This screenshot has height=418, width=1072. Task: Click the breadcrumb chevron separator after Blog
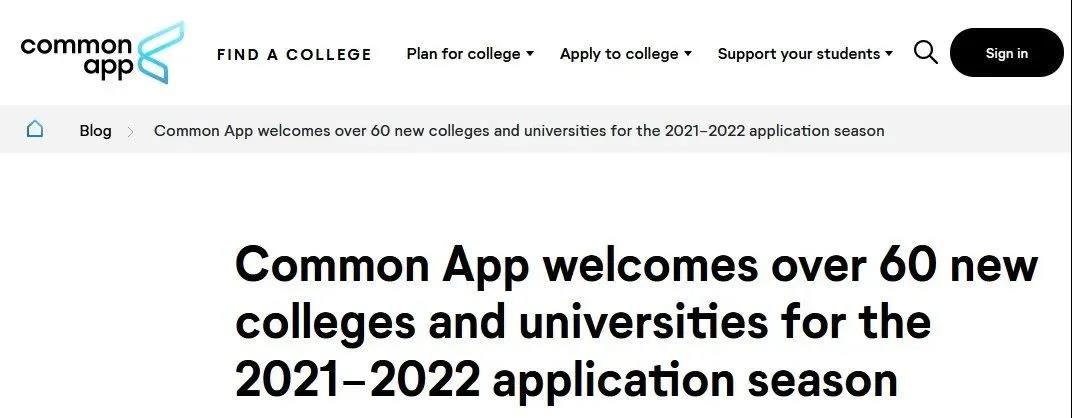[131, 131]
